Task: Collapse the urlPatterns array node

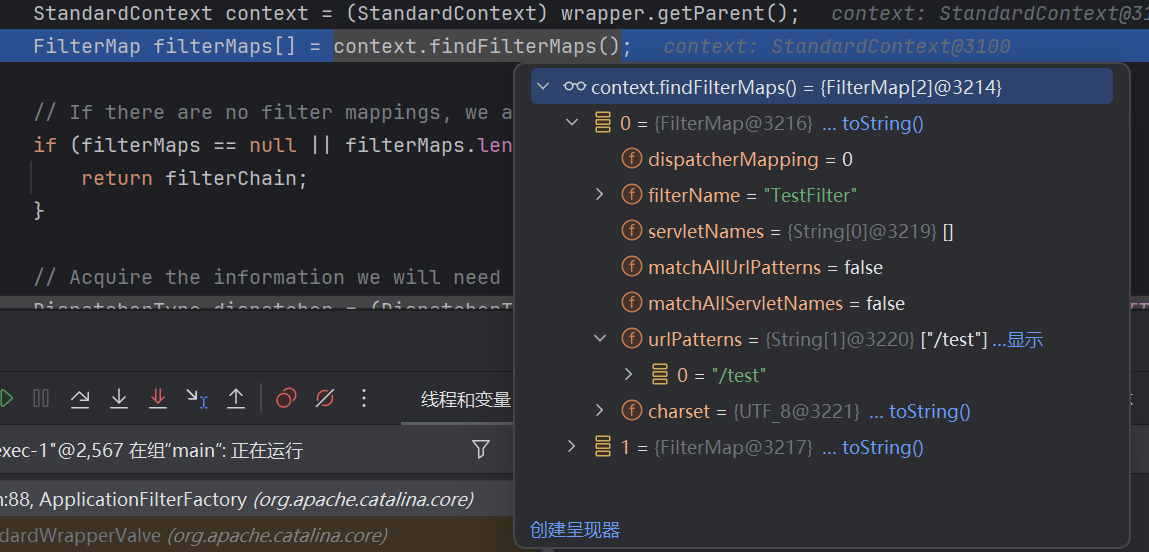Action: tap(600, 339)
